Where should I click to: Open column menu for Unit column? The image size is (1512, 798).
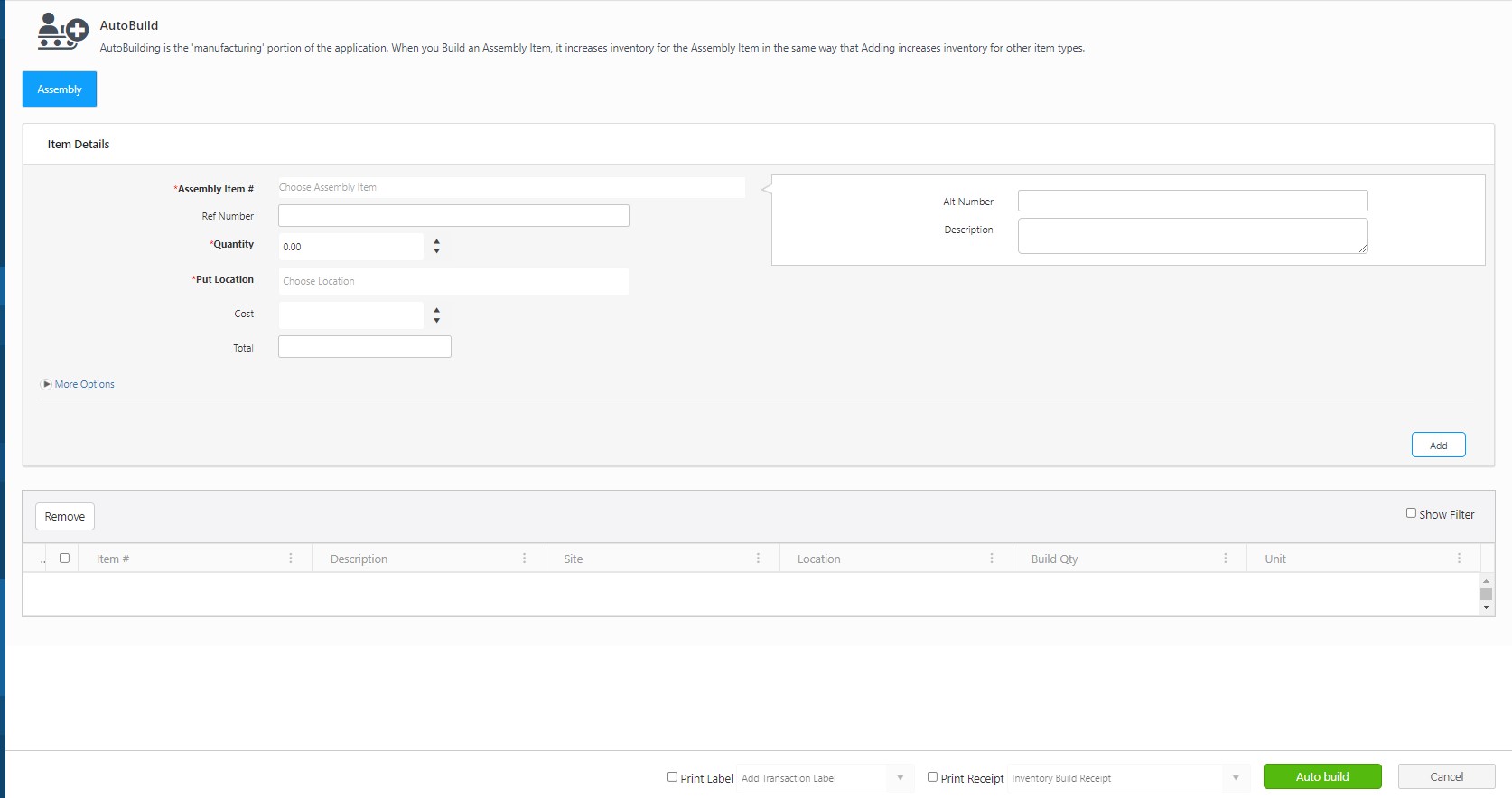[x=1459, y=559]
